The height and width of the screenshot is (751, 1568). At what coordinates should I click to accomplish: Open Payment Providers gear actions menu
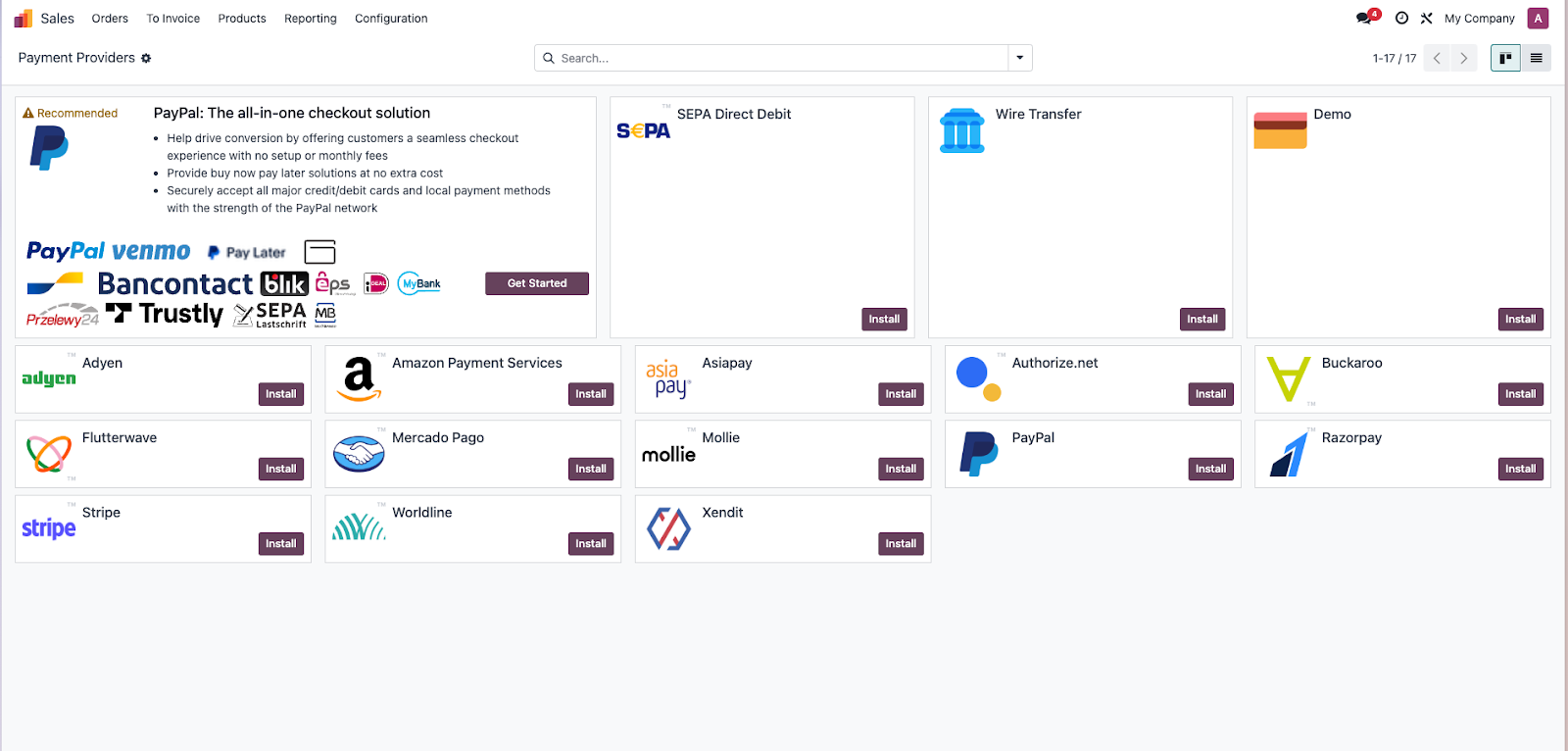tap(146, 58)
